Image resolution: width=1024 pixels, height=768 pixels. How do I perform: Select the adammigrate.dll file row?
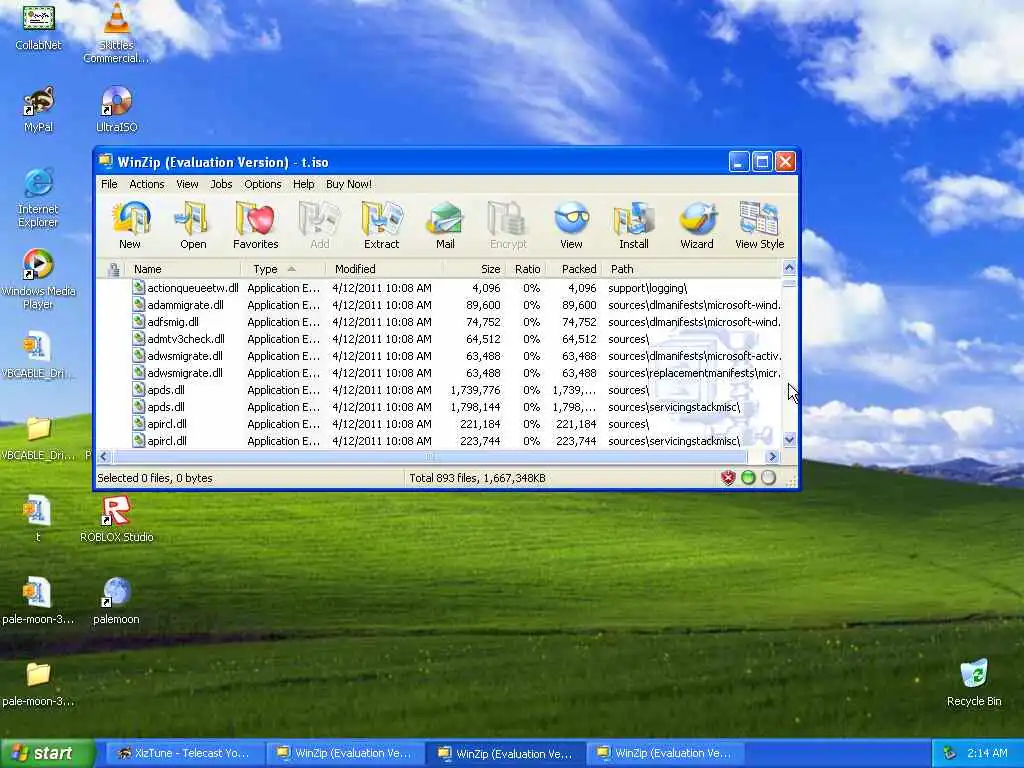439,305
